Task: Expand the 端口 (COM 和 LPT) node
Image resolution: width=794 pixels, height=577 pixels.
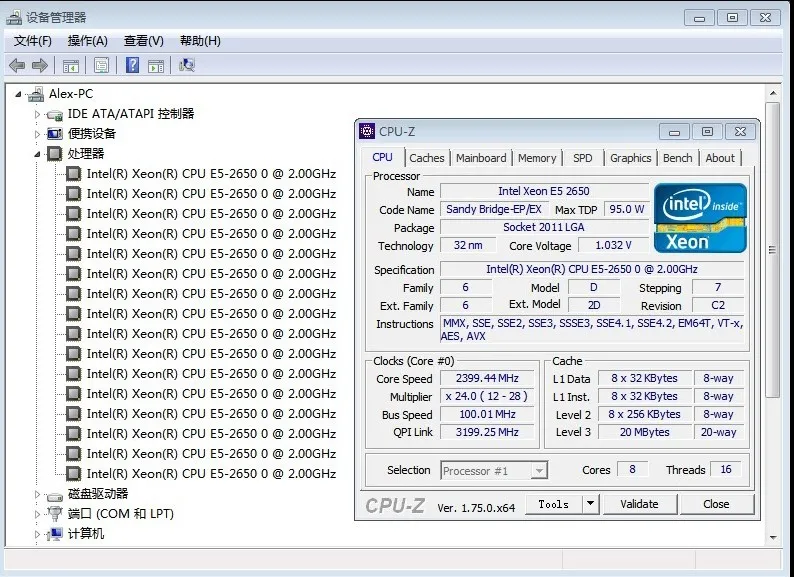Action: [x=37, y=514]
